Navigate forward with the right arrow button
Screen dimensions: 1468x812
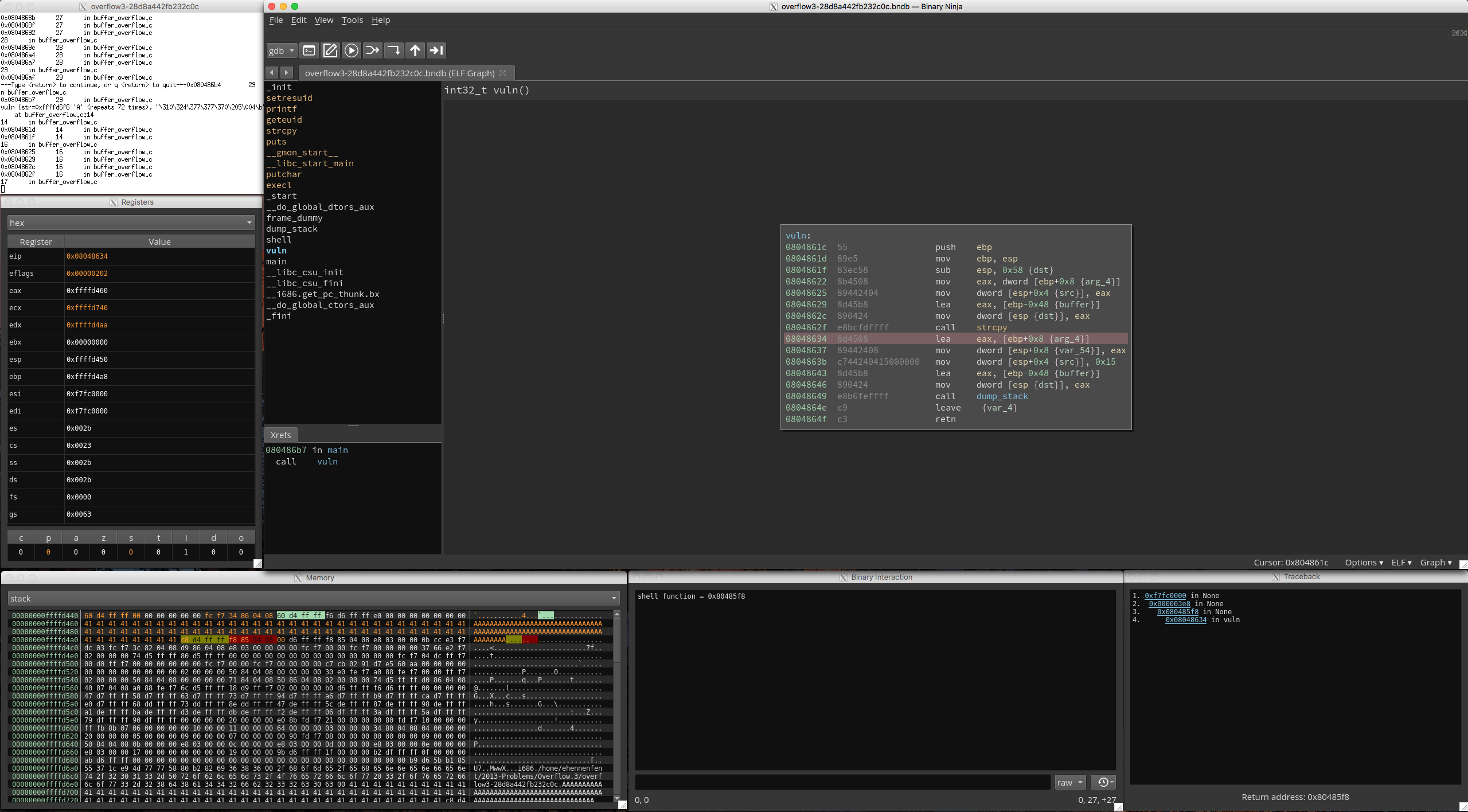(x=287, y=73)
